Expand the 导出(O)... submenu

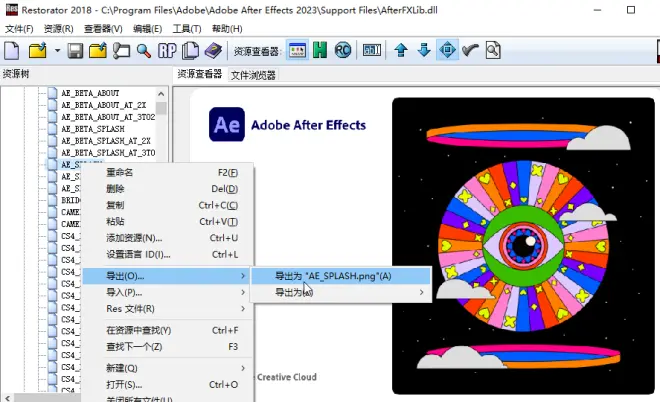click(x=167, y=276)
